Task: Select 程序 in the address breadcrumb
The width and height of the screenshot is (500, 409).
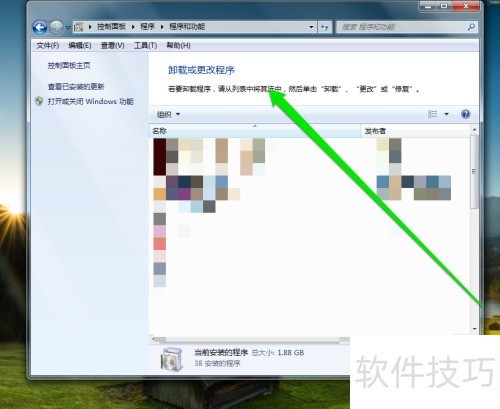Action: 147,27
